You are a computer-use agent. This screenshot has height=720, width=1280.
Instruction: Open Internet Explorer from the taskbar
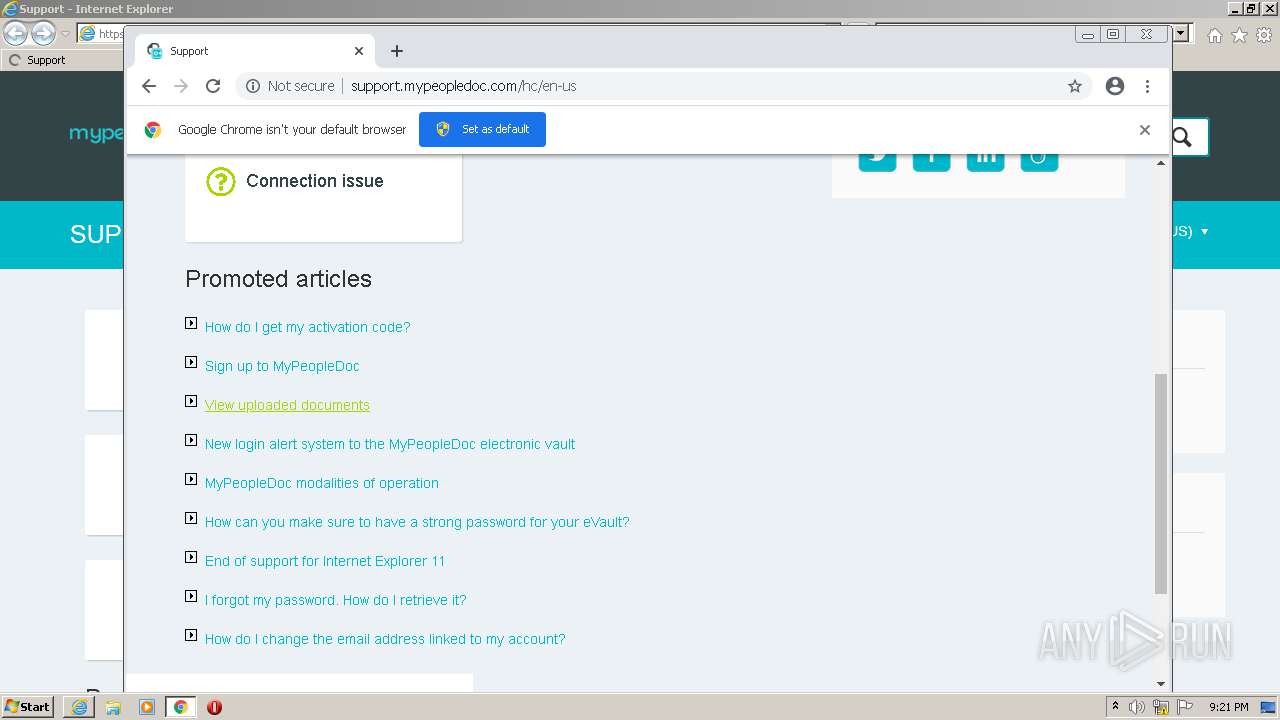[79, 707]
